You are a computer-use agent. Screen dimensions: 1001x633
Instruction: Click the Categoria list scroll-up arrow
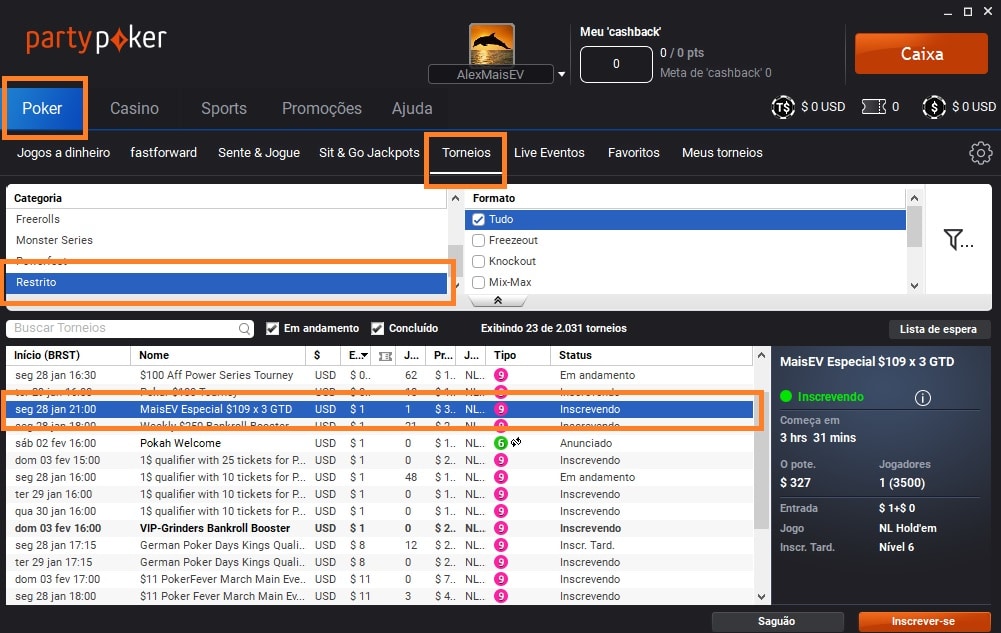click(455, 198)
